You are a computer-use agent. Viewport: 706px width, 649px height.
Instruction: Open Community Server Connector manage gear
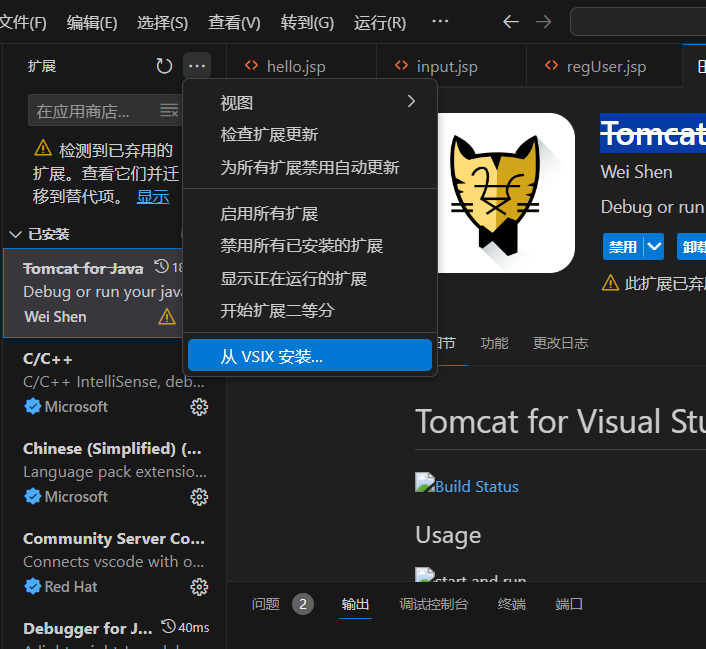coord(199,587)
